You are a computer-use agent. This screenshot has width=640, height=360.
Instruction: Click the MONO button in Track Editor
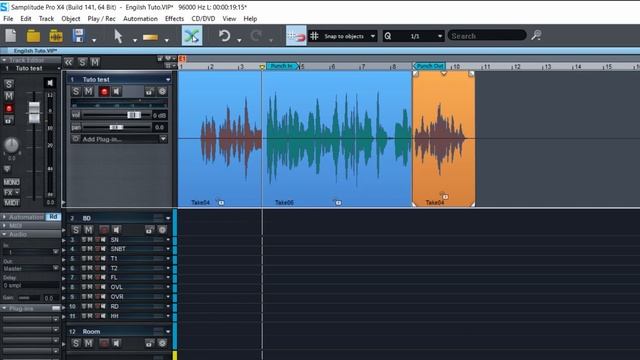[11, 182]
